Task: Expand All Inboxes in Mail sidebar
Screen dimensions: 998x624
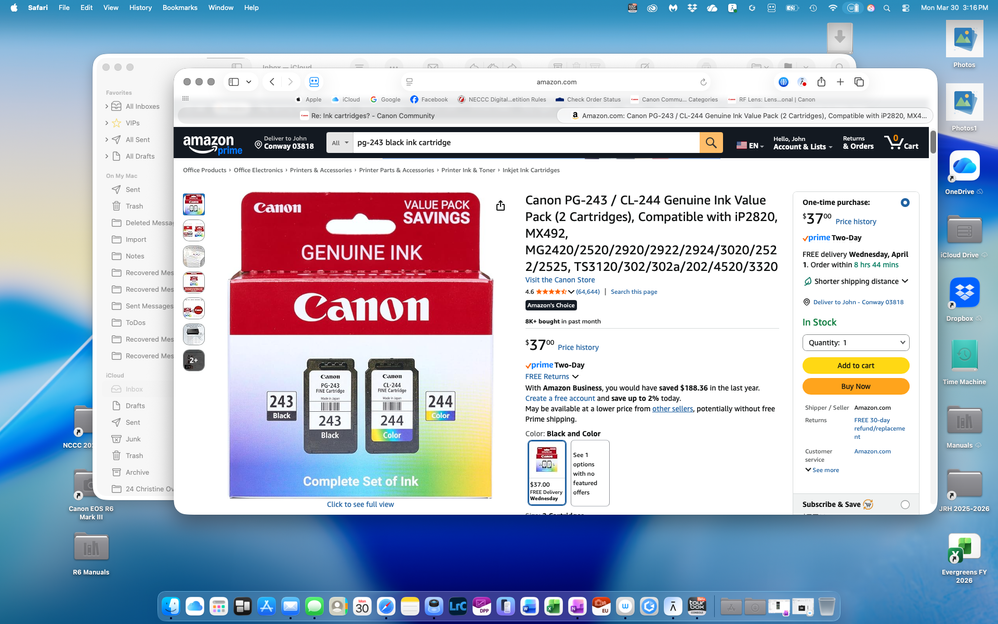Action: point(106,106)
